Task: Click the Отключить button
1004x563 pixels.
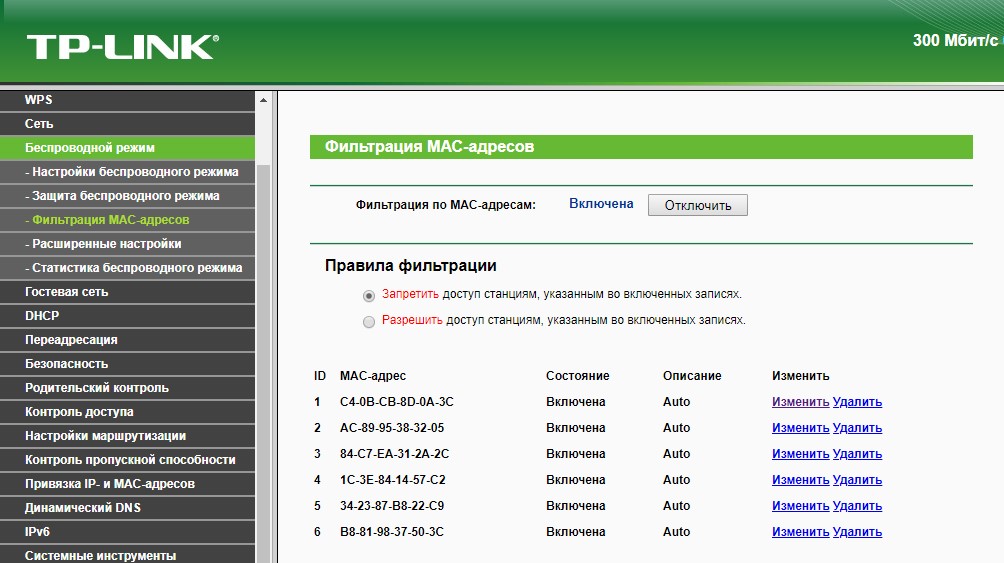Action: click(697, 205)
